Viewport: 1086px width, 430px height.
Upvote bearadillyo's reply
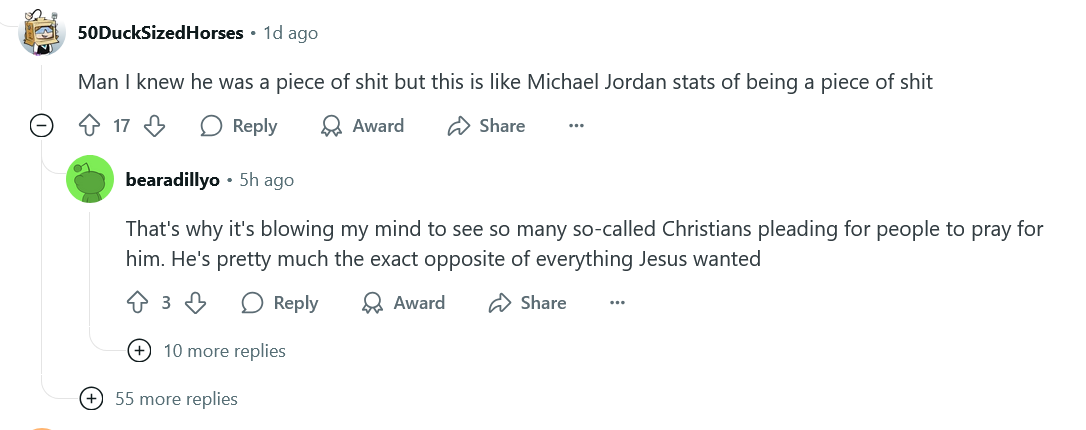pos(137,303)
